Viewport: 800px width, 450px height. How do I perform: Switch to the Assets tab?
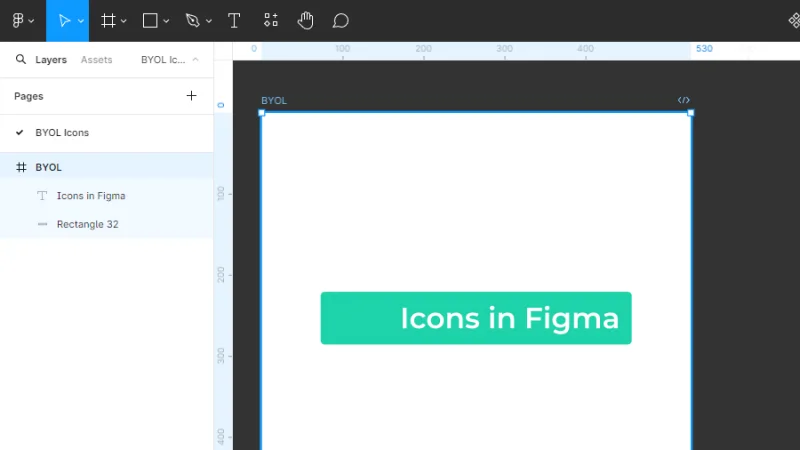[96, 60]
